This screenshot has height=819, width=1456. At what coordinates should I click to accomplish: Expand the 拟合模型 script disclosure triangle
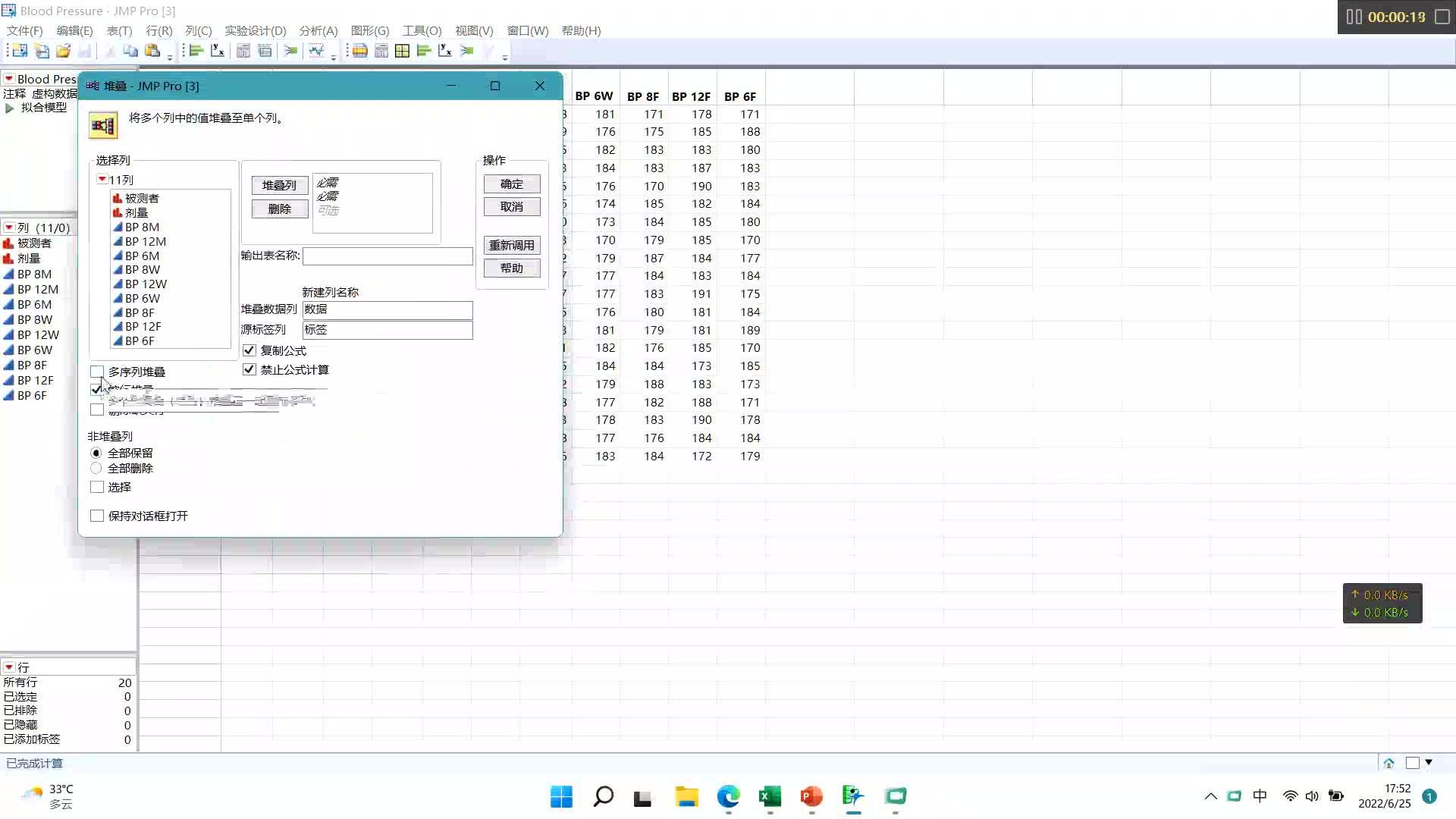9,108
